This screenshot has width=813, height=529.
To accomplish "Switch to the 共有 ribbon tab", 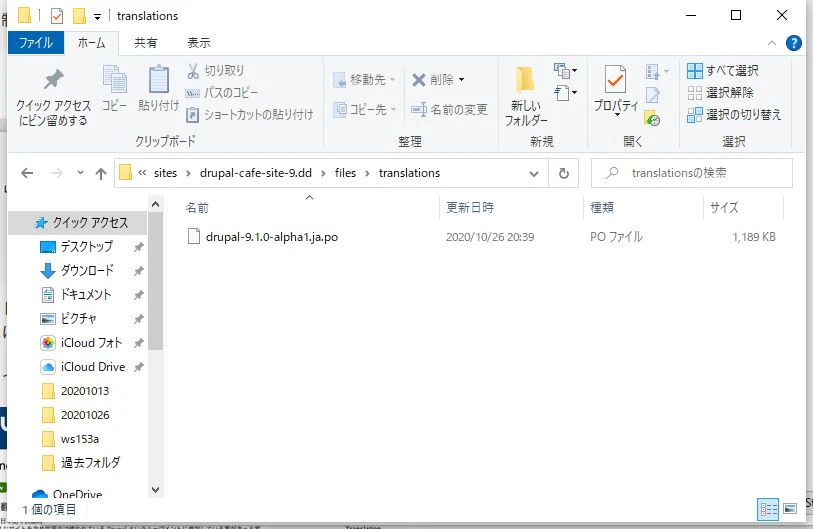I will 146,43.
